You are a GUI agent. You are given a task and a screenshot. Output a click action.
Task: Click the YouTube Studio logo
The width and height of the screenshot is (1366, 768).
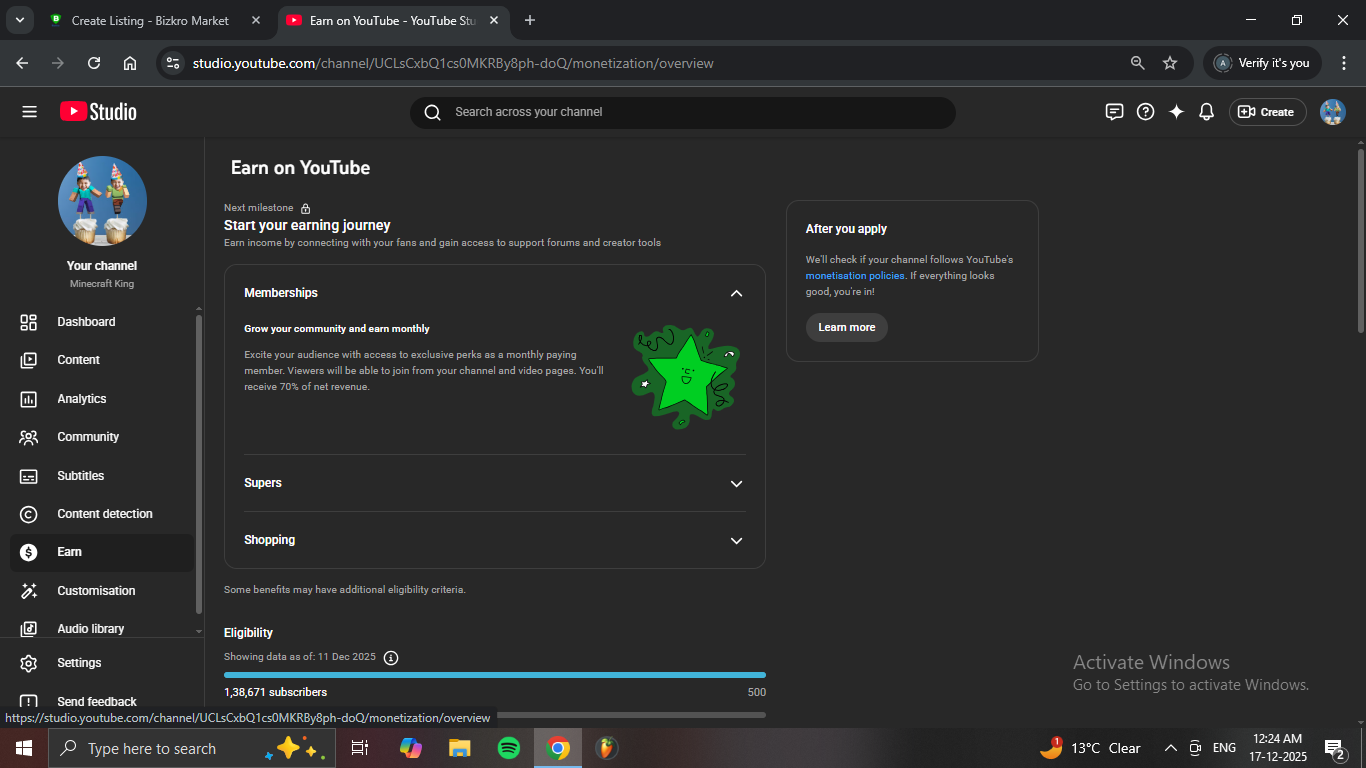(98, 112)
